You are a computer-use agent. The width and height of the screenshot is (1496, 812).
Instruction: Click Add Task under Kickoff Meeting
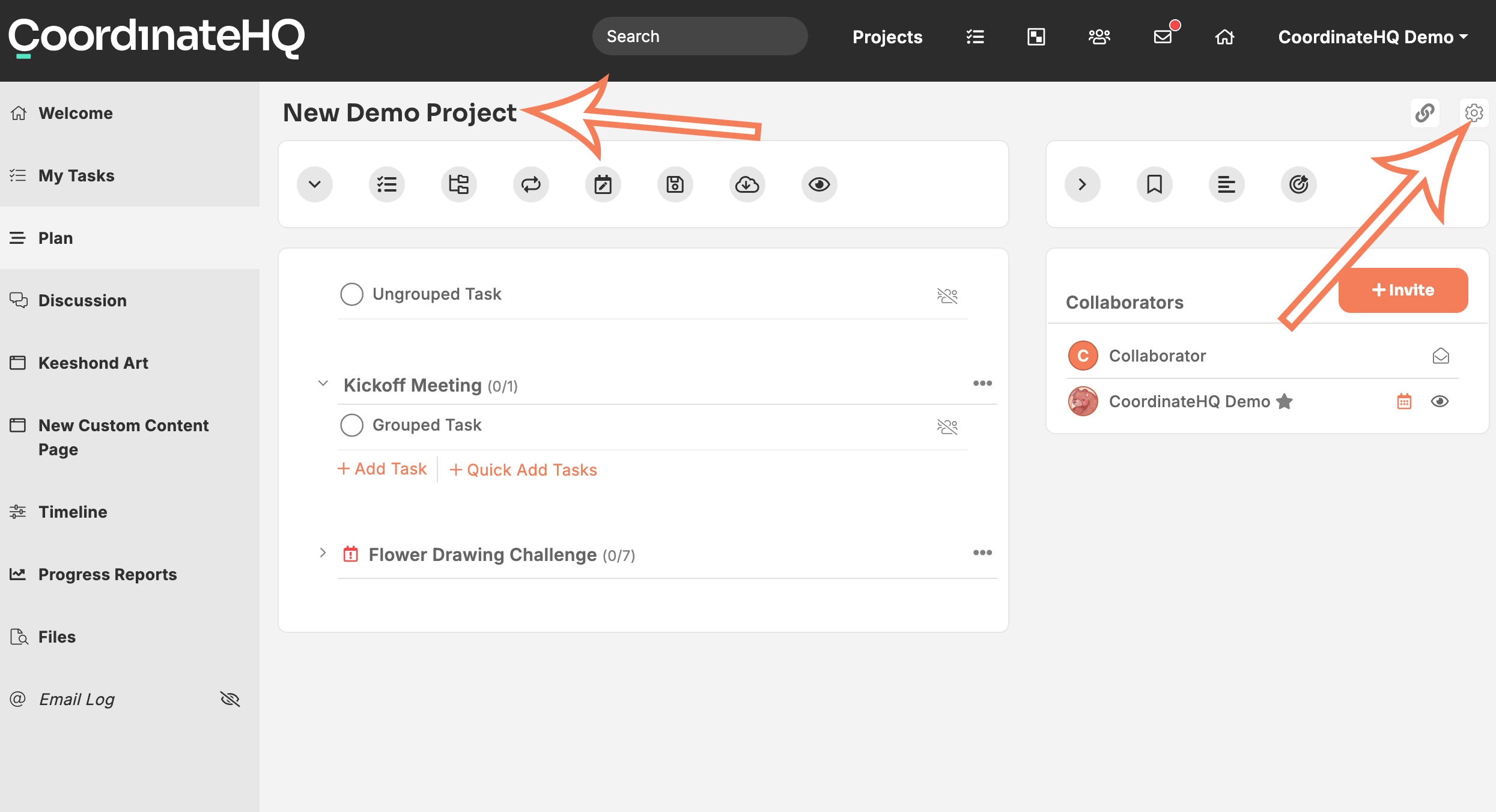382,469
